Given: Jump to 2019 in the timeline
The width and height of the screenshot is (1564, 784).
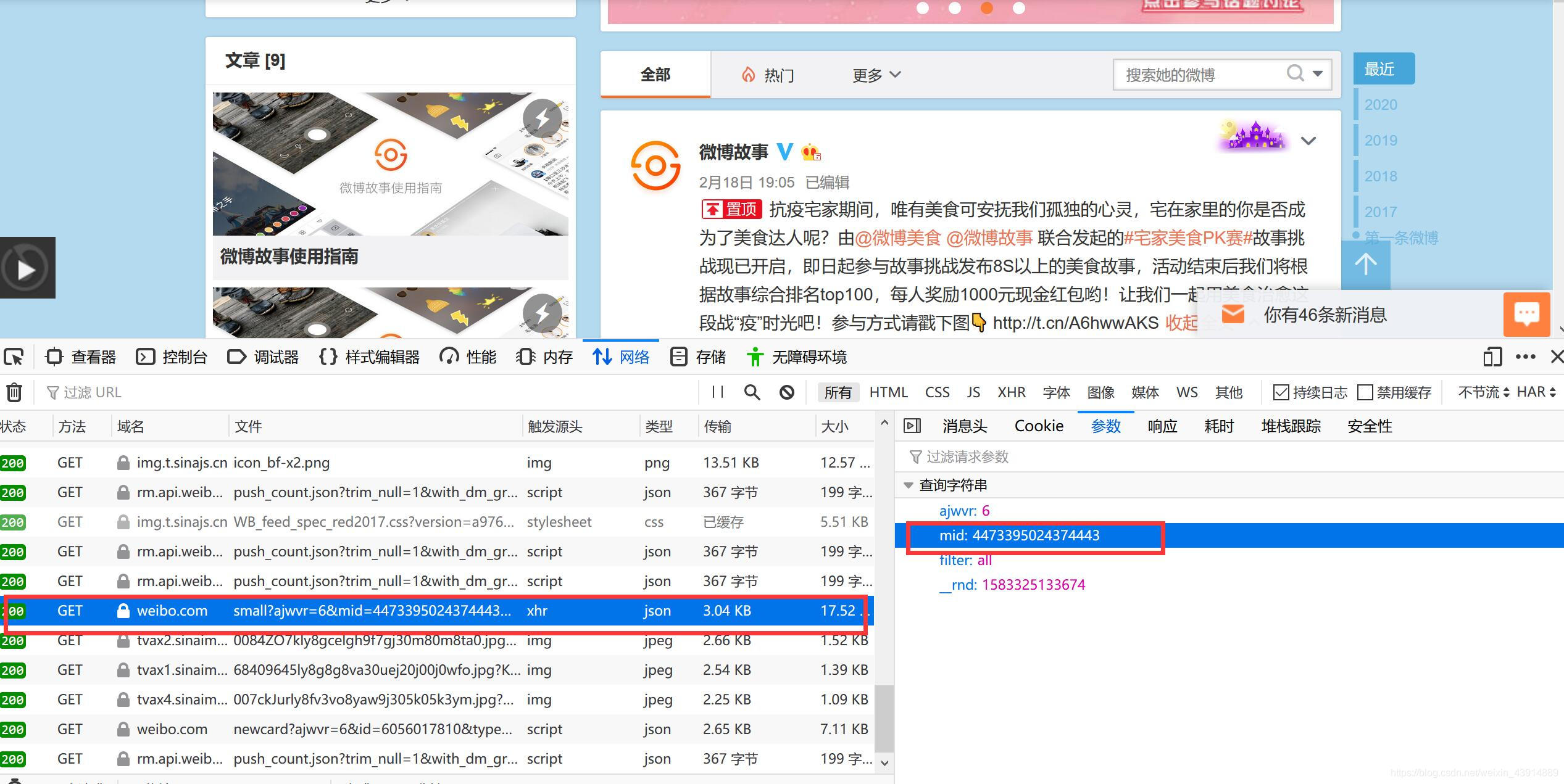Looking at the screenshot, I should point(1381,140).
